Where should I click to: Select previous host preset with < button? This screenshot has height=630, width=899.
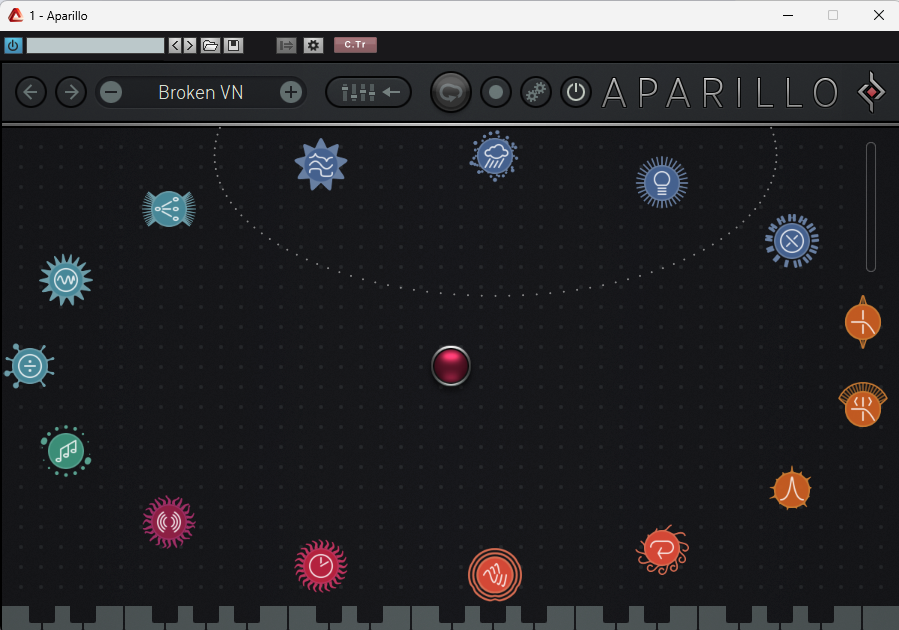[175, 45]
